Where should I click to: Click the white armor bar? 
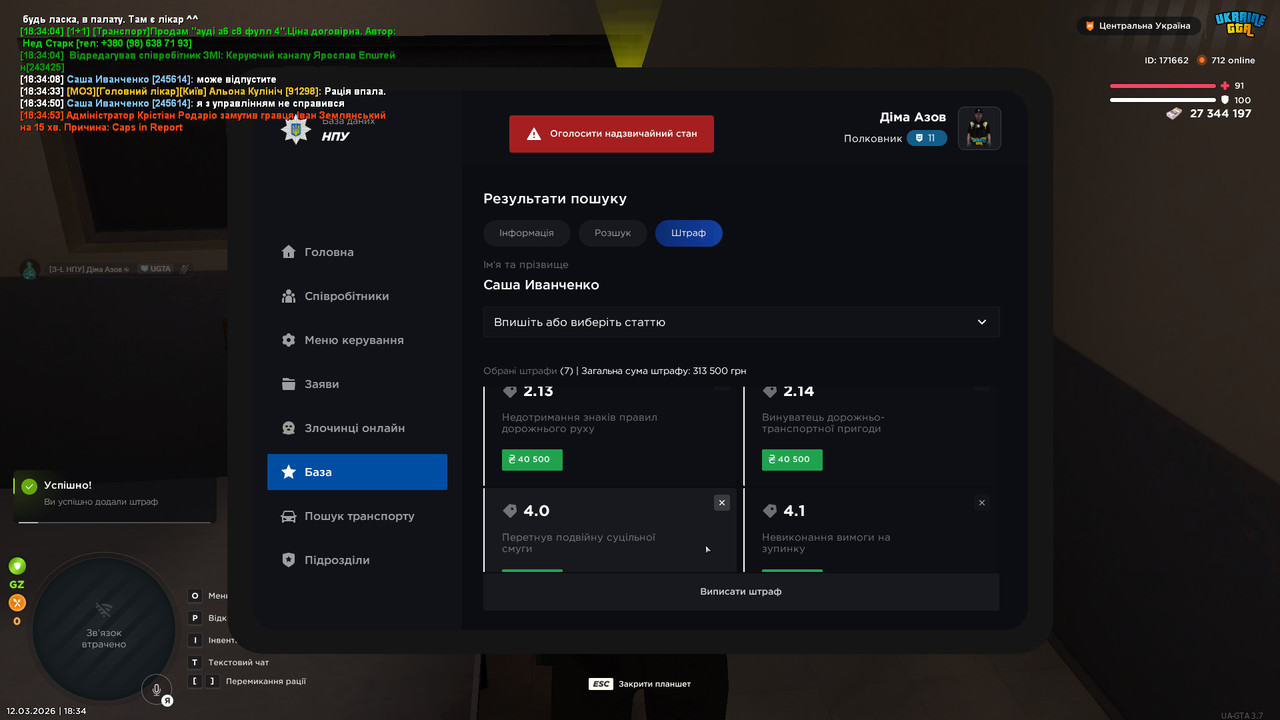[1162, 100]
